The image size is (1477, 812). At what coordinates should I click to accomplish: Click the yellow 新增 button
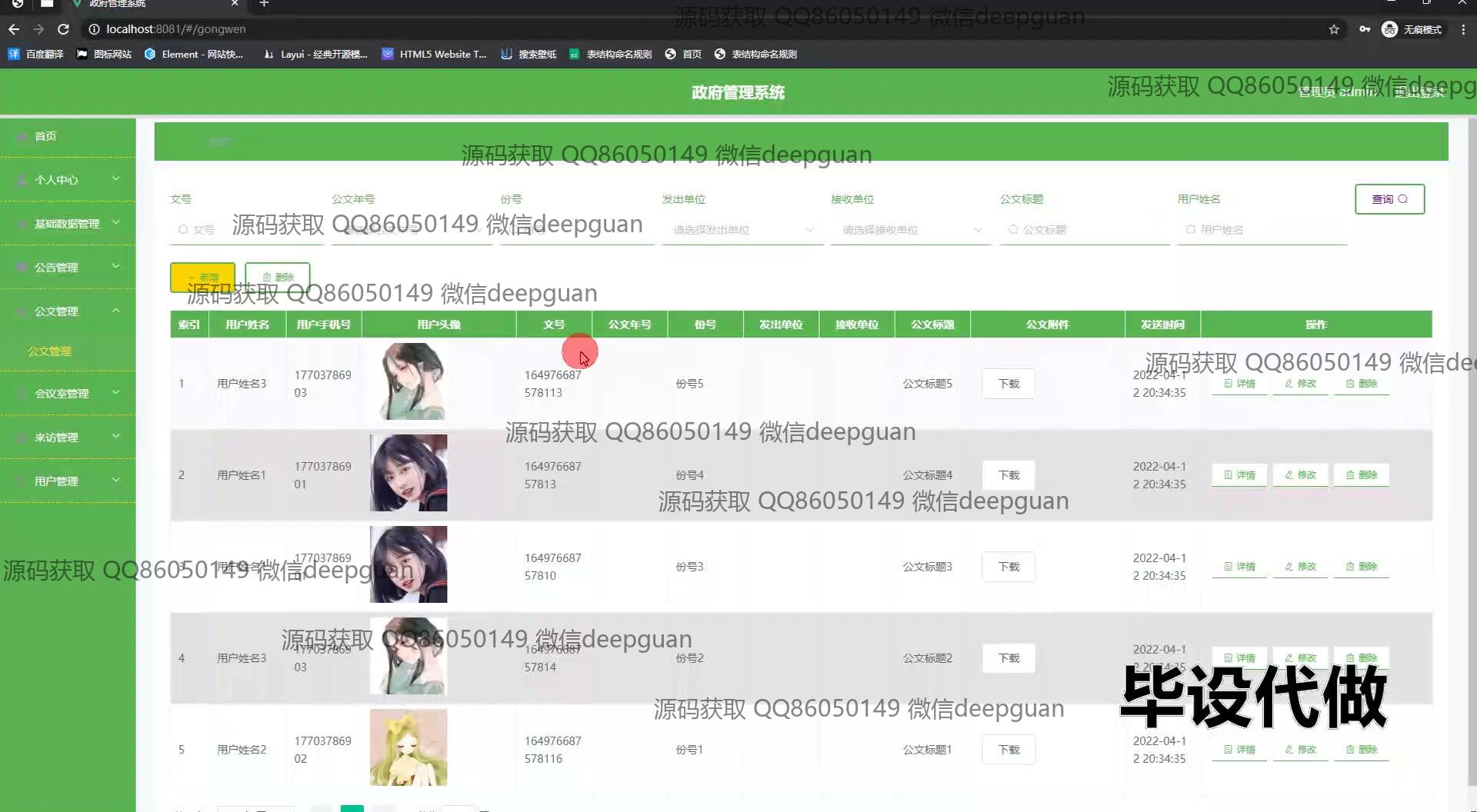click(x=202, y=277)
